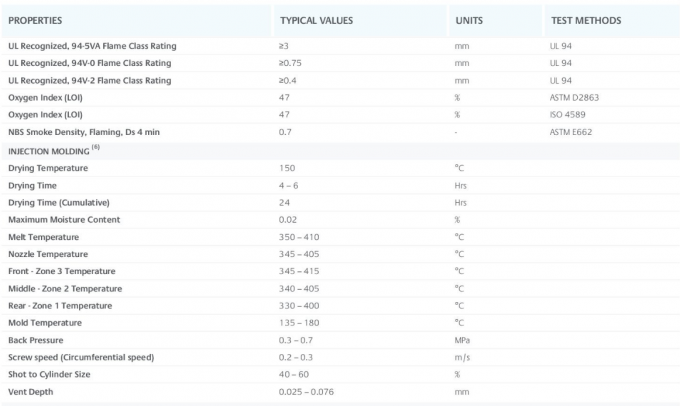680x406 pixels.
Task: Click the footnote (6) superscript
Action: 96,147
